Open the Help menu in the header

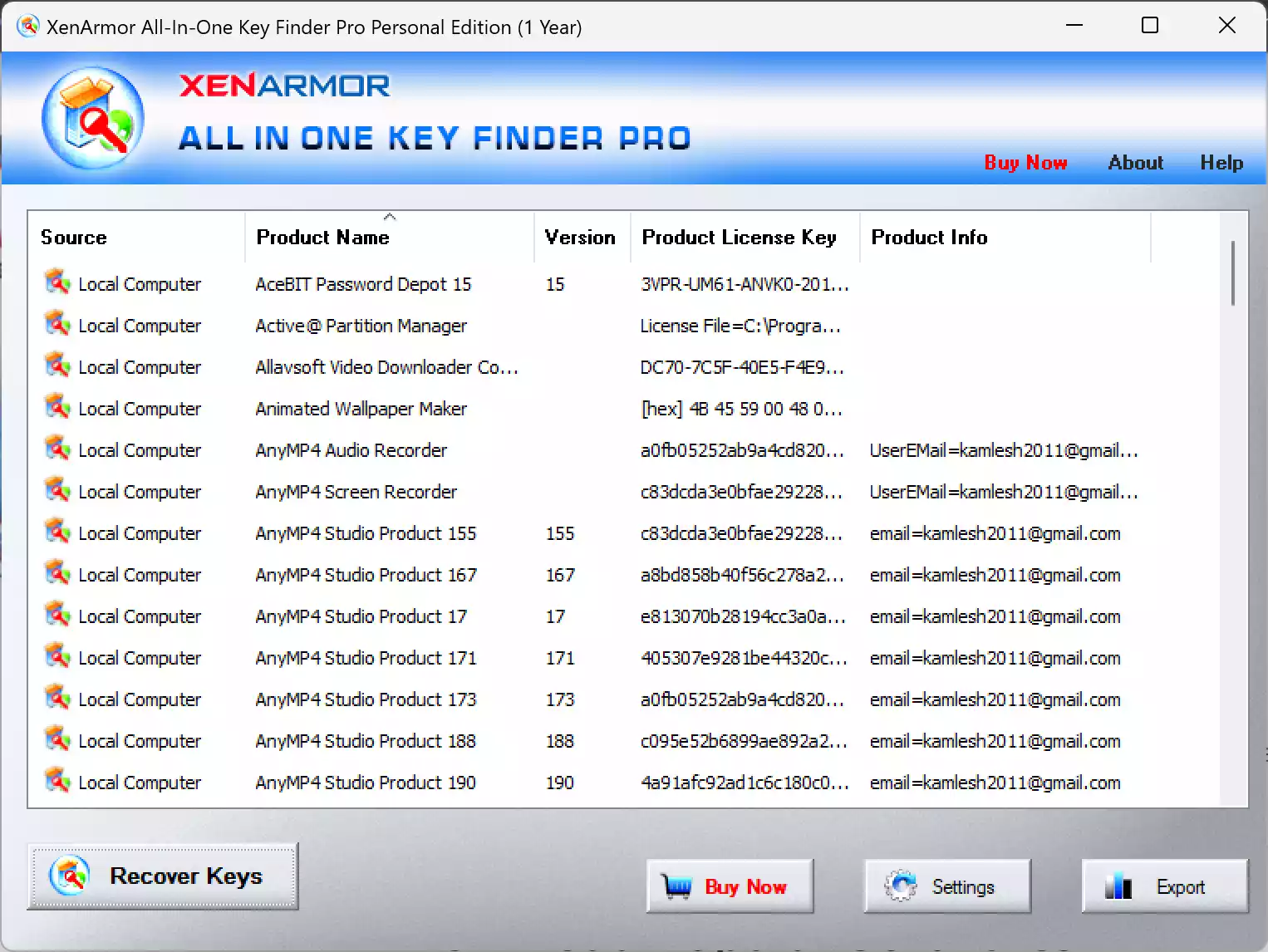coord(1221,163)
